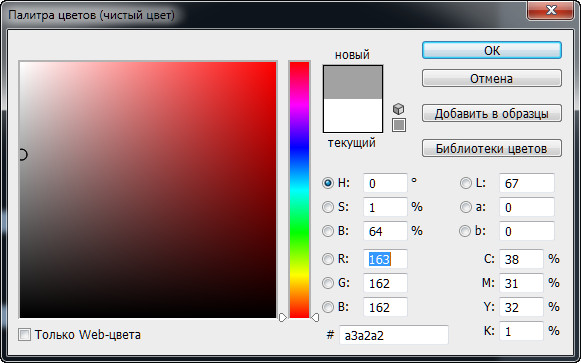Click the Lab a value field
Screen dimensions: 581x363
pyautogui.click(x=527, y=207)
